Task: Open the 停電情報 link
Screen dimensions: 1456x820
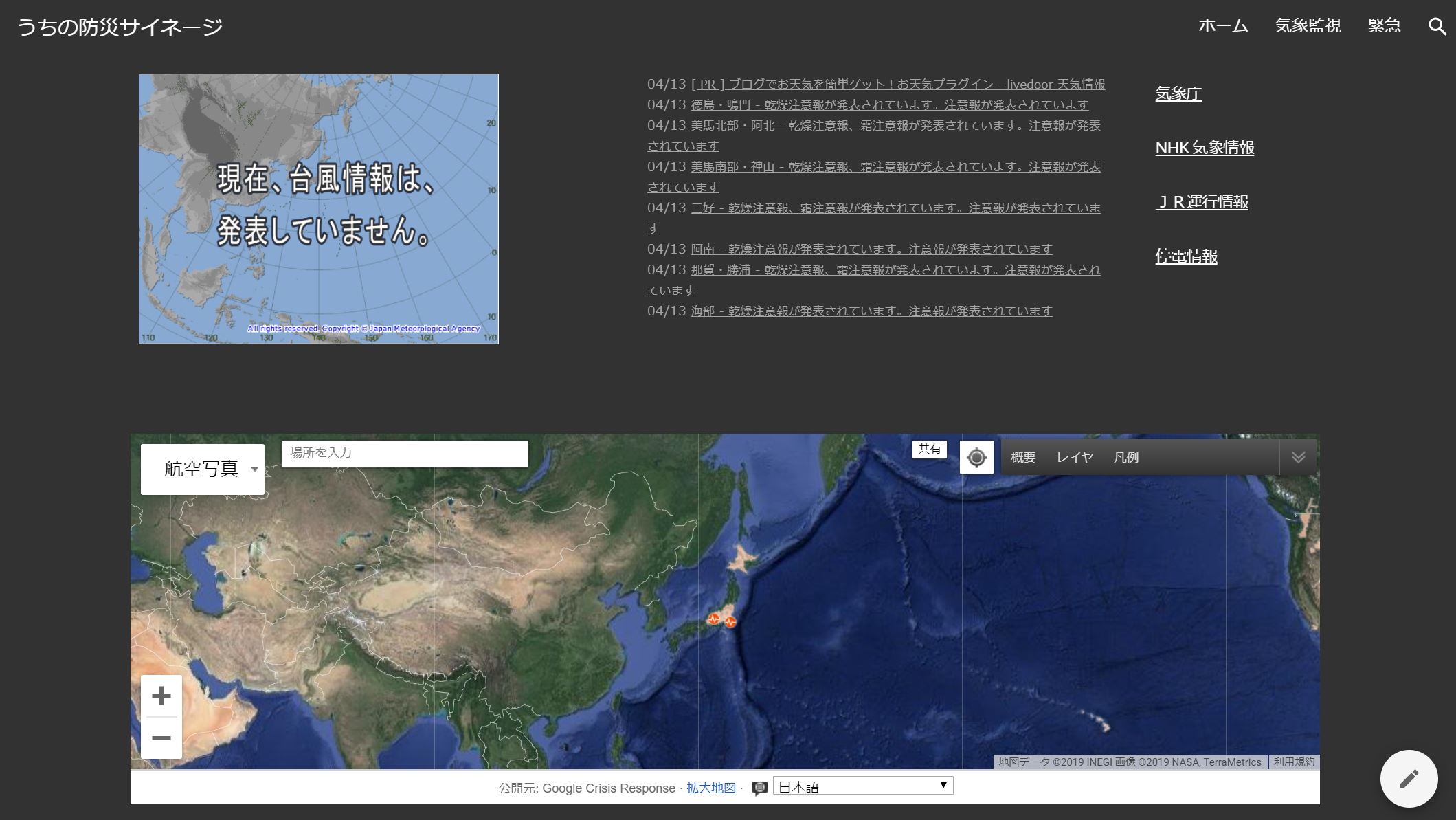Action: pos(1186,256)
